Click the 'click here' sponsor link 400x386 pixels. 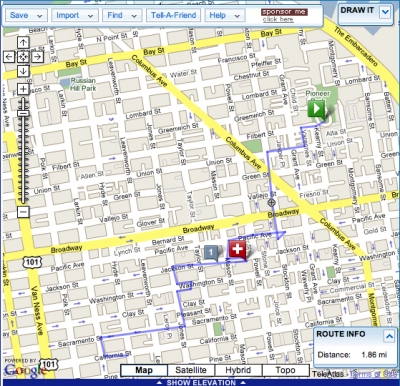click(278, 19)
